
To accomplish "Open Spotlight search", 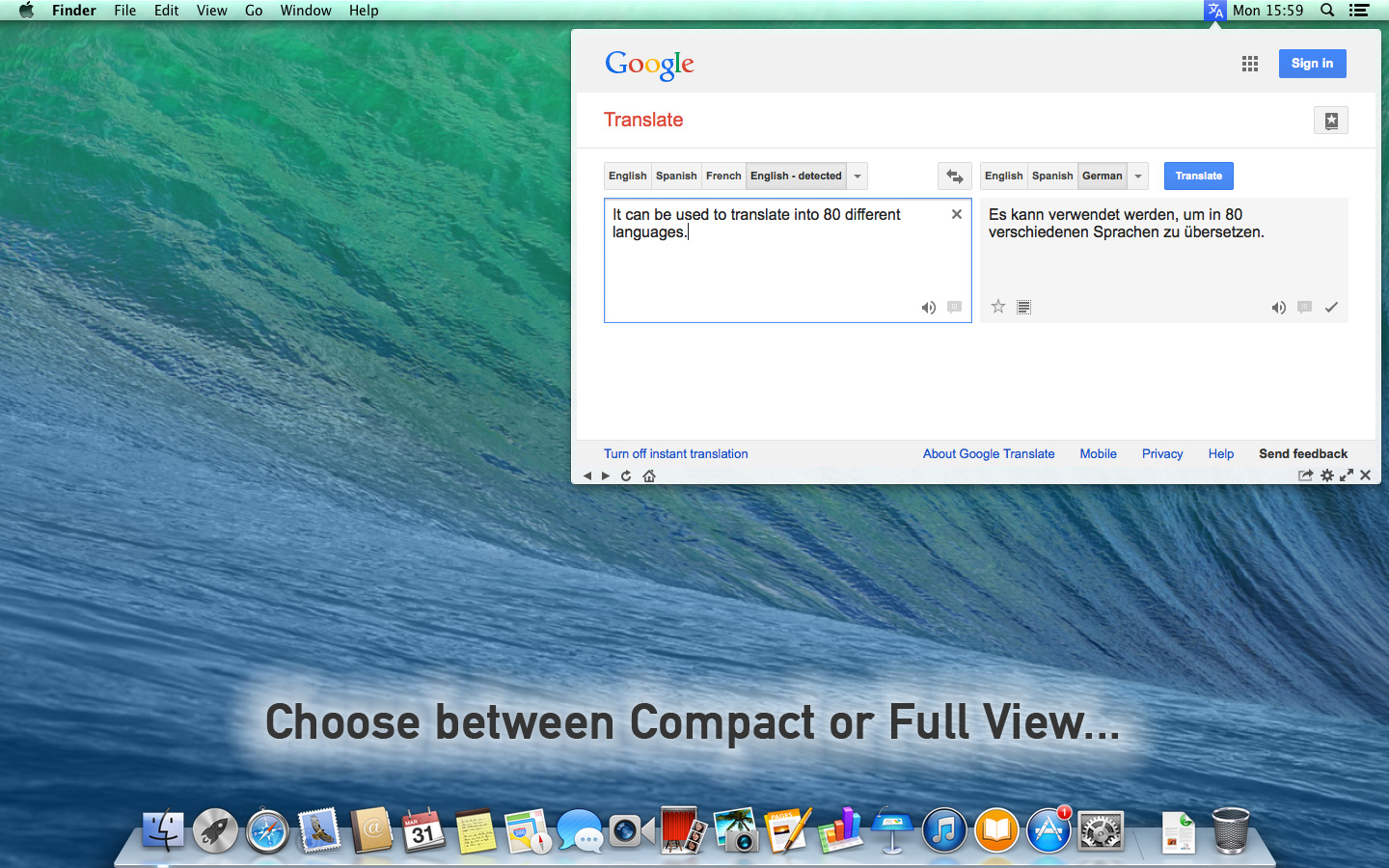I will point(1327,11).
